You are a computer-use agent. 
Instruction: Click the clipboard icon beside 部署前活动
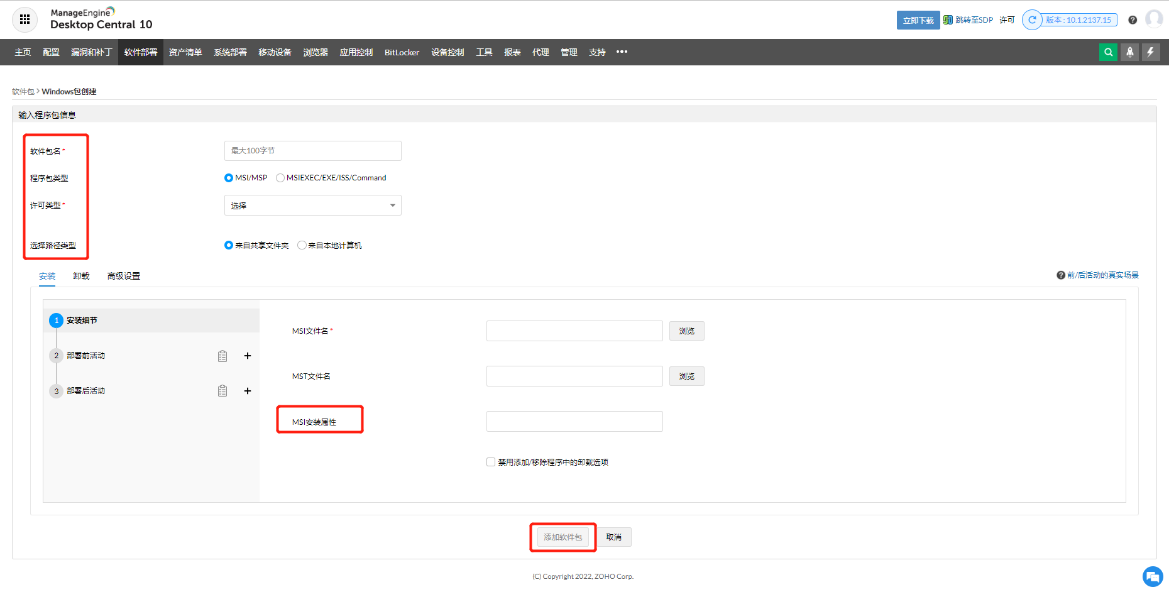(x=222, y=356)
